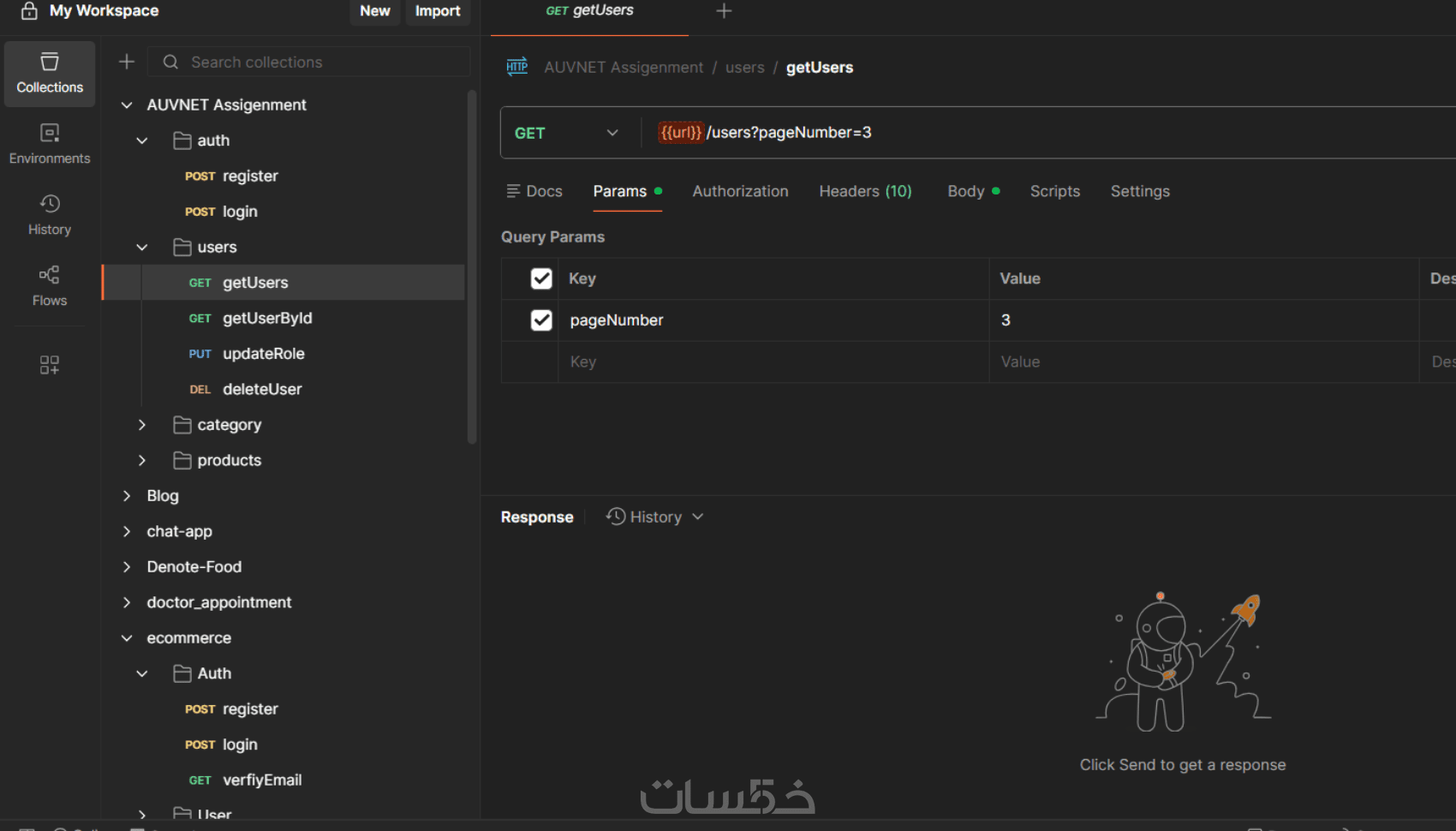Viewport: 1456px width, 831px height.
Task: Collapse the ecommerce collection chevron
Action: 127,638
